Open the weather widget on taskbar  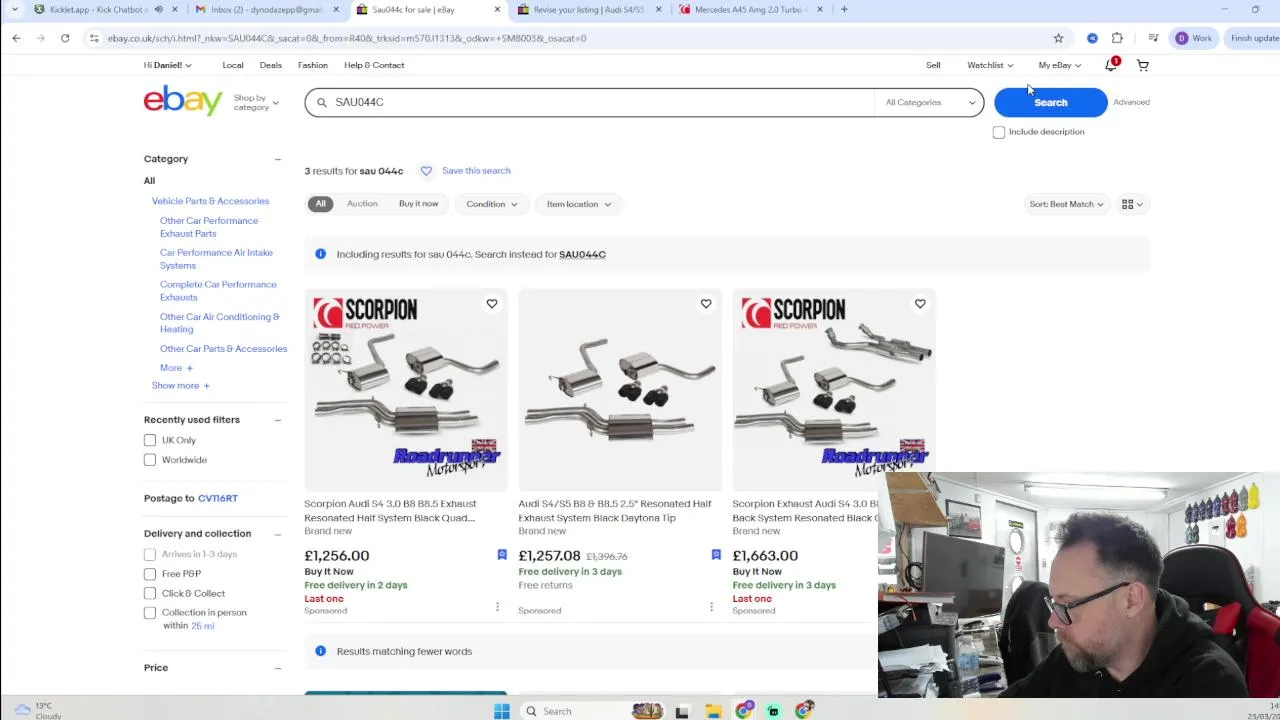pos(38,710)
